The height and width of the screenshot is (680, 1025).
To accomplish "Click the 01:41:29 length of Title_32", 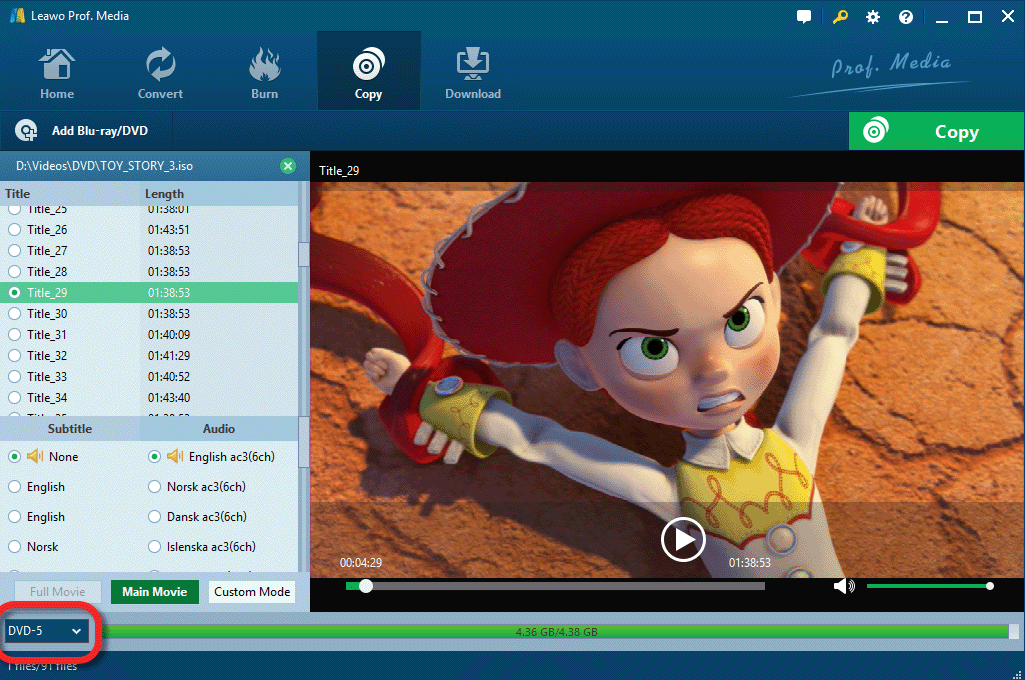I will coord(169,355).
